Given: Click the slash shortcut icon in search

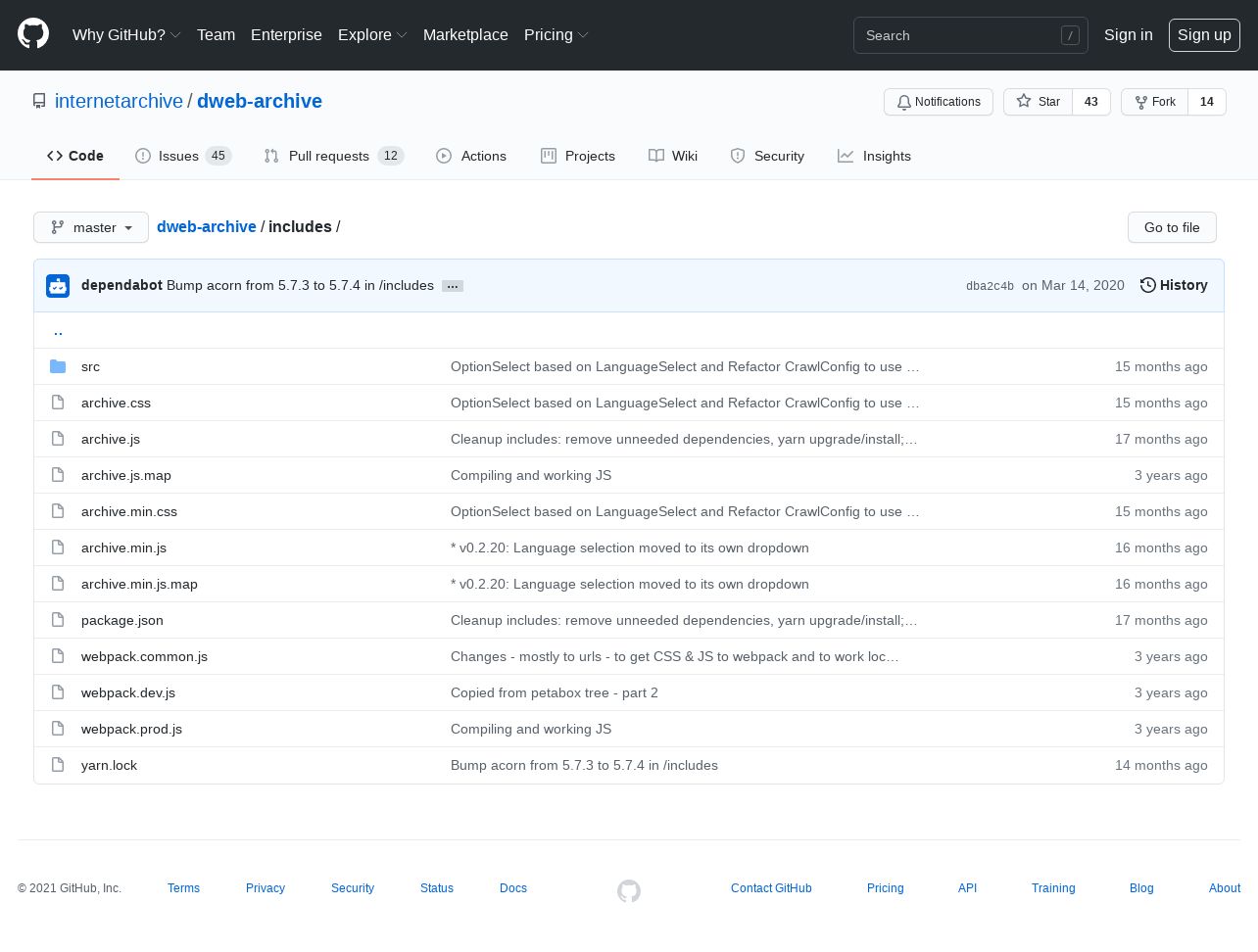Looking at the screenshot, I should [x=1070, y=35].
